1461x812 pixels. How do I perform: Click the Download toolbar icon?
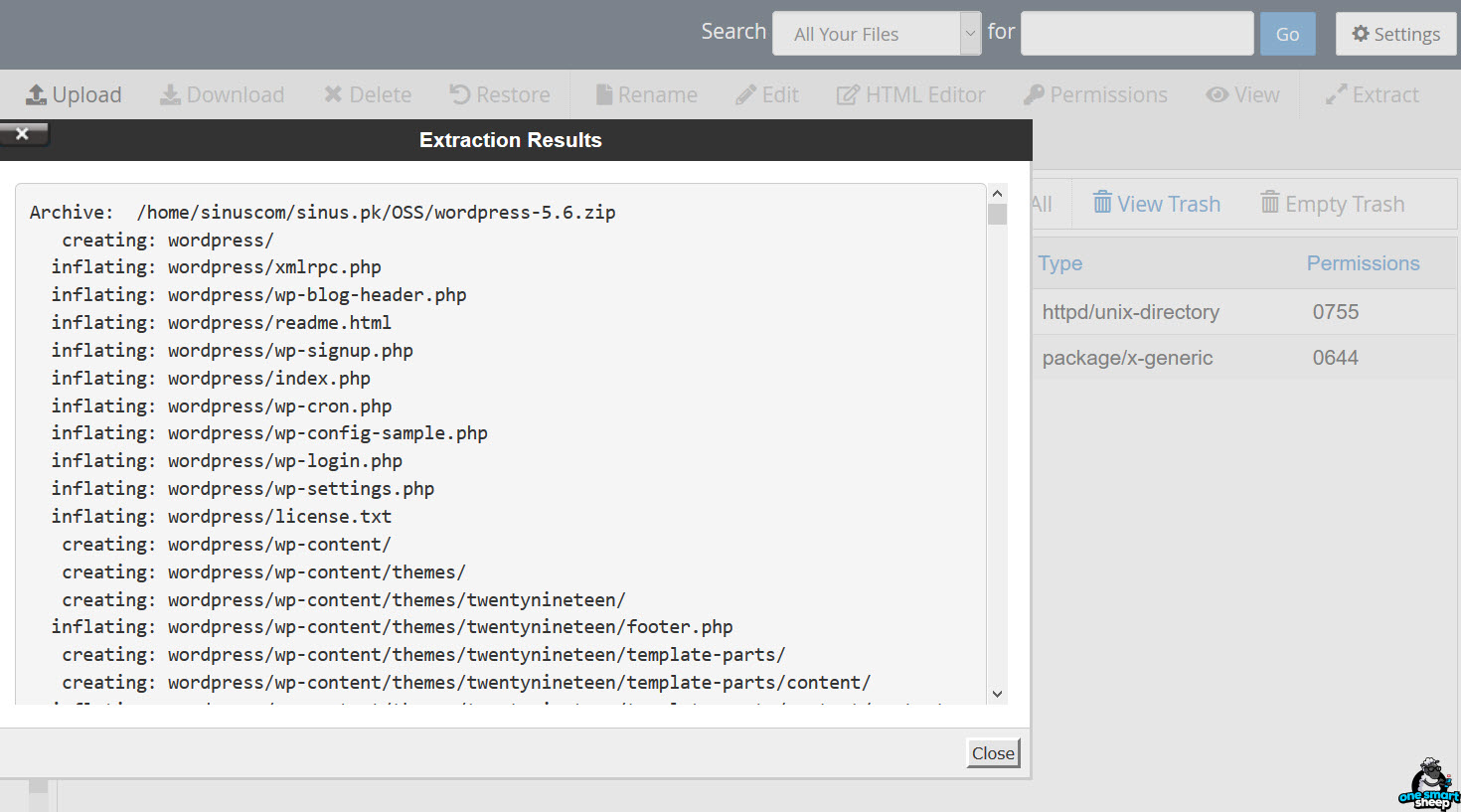[x=171, y=94]
